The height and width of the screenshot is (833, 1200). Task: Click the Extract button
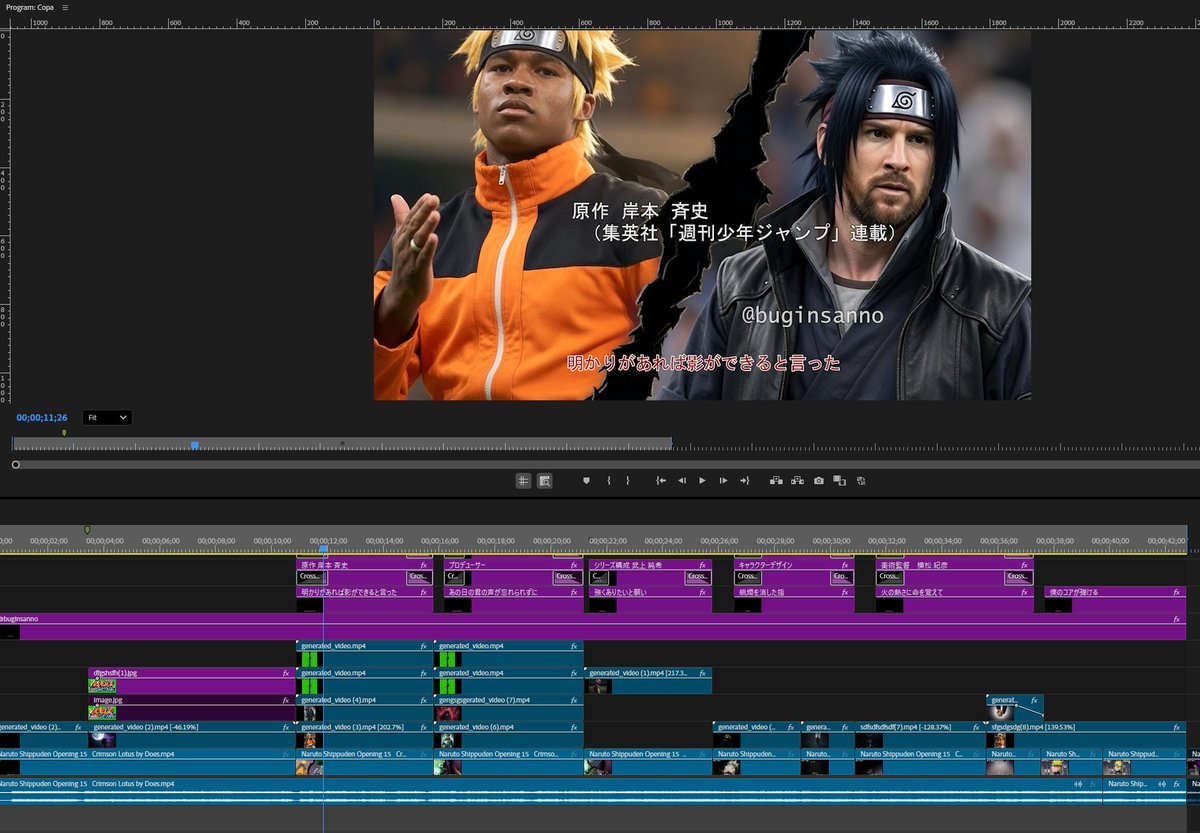[x=797, y=481]
